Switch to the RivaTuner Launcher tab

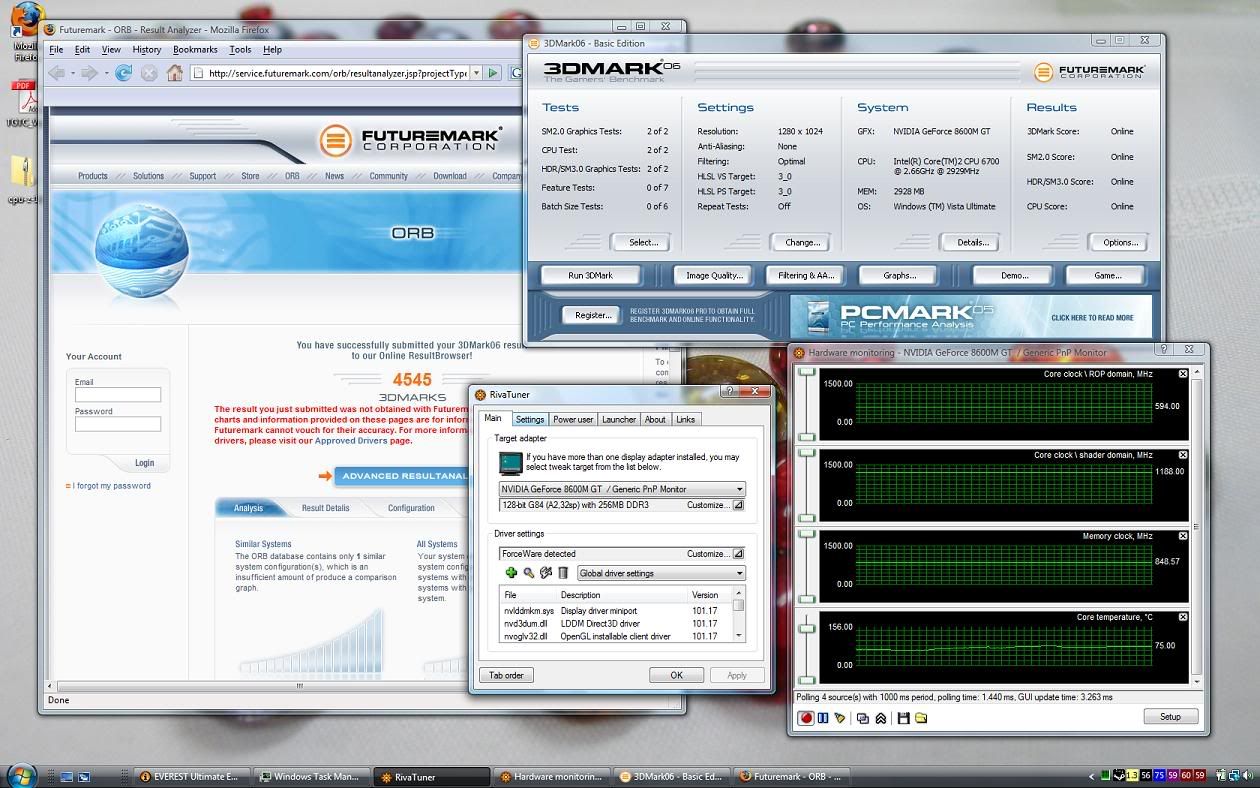619,419
